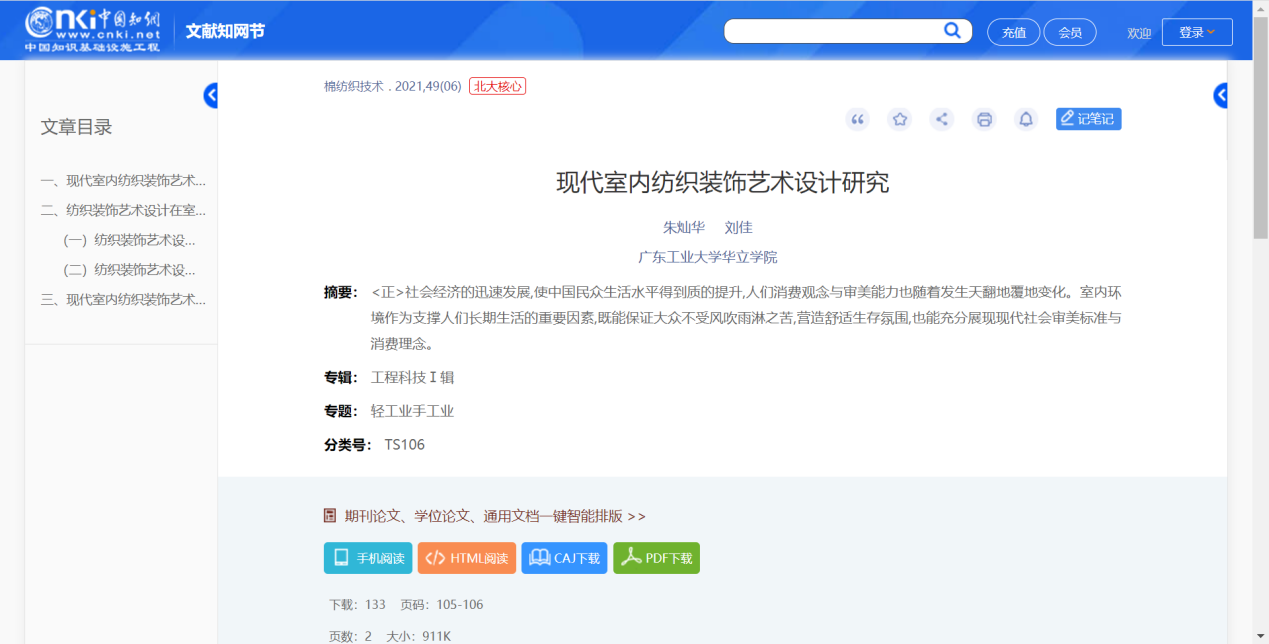This screenshot has width=1269, height=644.
Task: Open subsection (一) 纺织装饰艺术设
Action: click(x=129, y=240)
